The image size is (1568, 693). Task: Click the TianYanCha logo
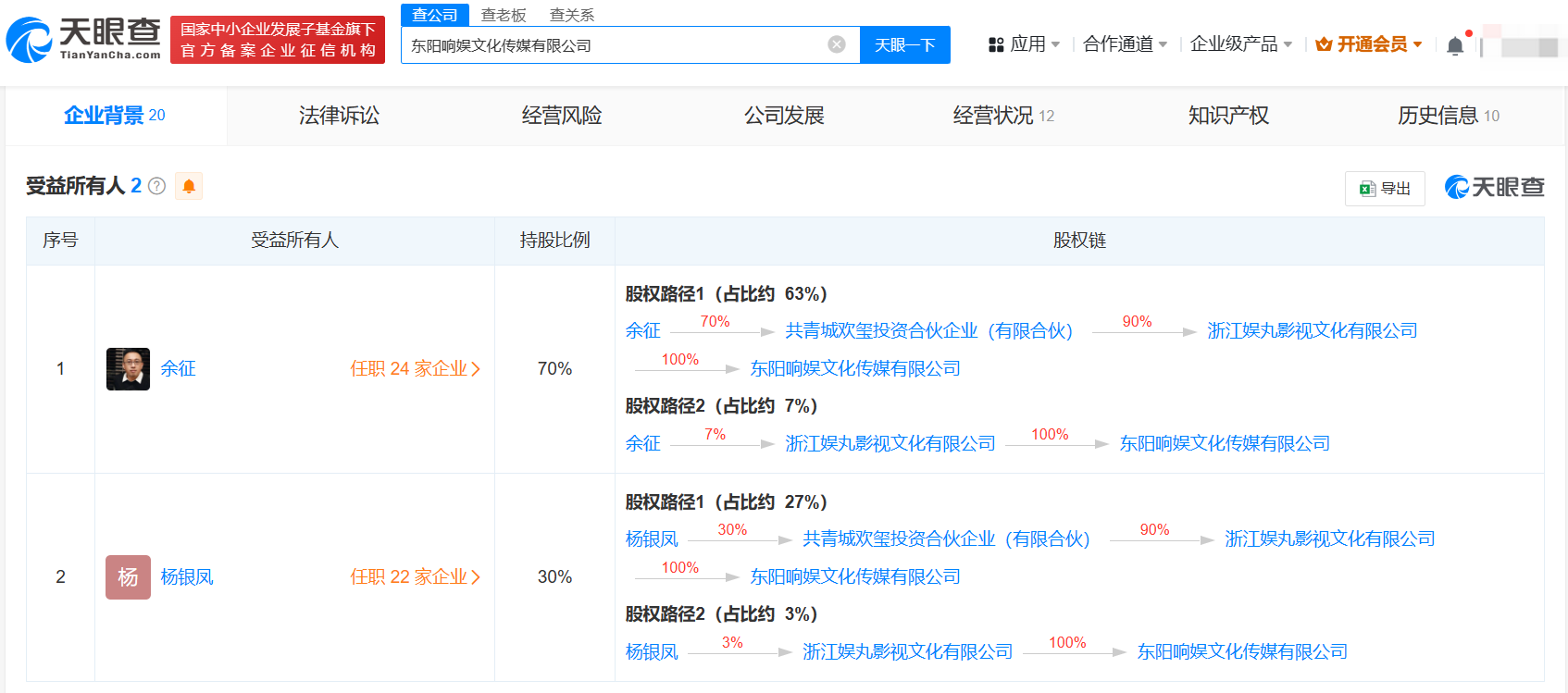tap(83, 40)
